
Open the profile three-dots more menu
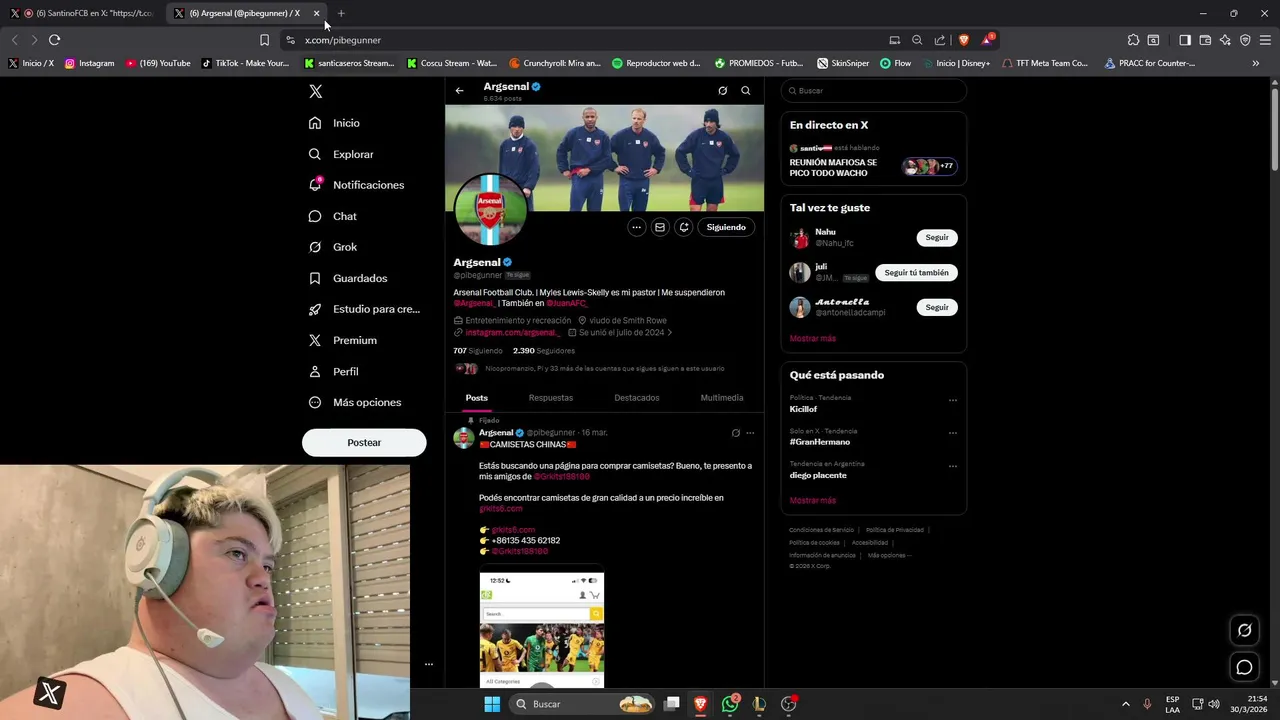tap(636, 227)
